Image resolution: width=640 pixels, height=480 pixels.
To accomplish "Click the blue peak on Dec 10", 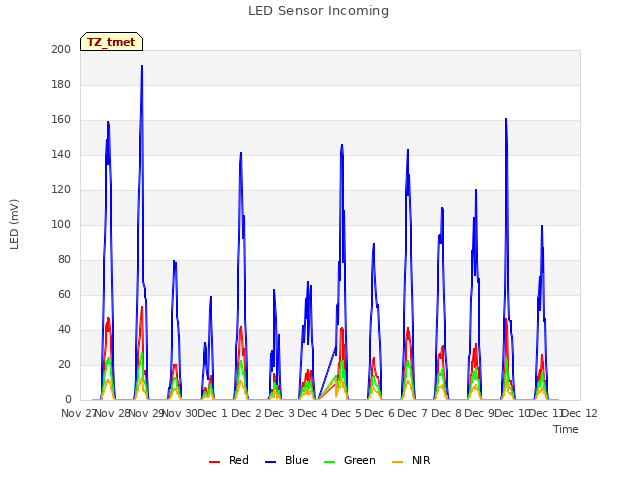I will pyautogui.click(x=506, y=119).
